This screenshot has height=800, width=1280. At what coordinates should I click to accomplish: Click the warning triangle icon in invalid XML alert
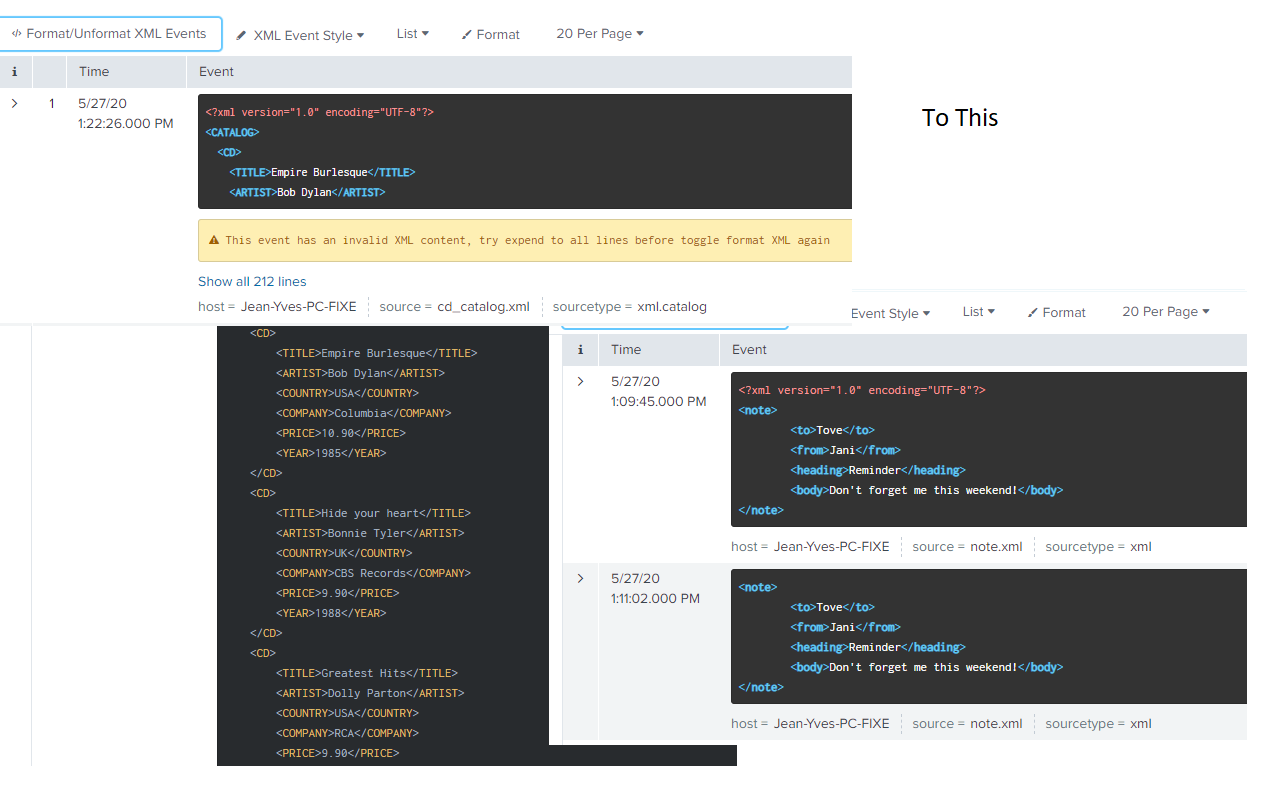[214, 240]
